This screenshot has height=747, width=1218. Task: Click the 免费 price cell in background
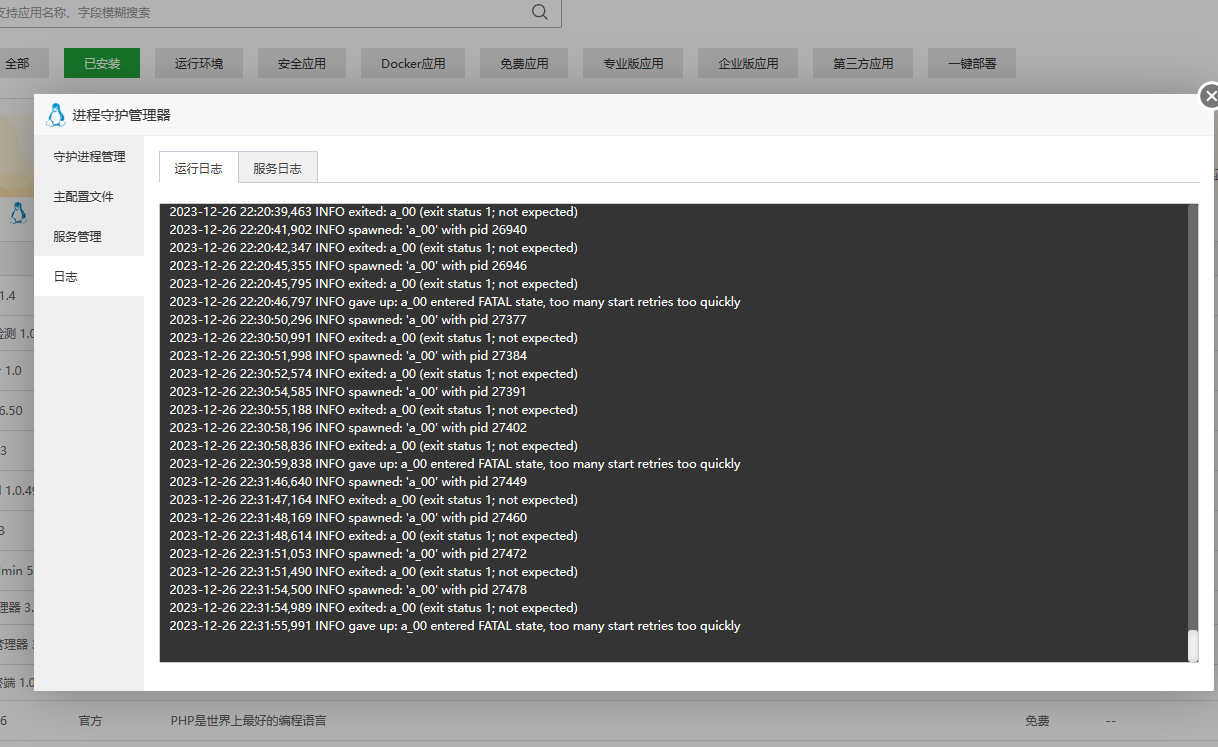point(1037,720)
